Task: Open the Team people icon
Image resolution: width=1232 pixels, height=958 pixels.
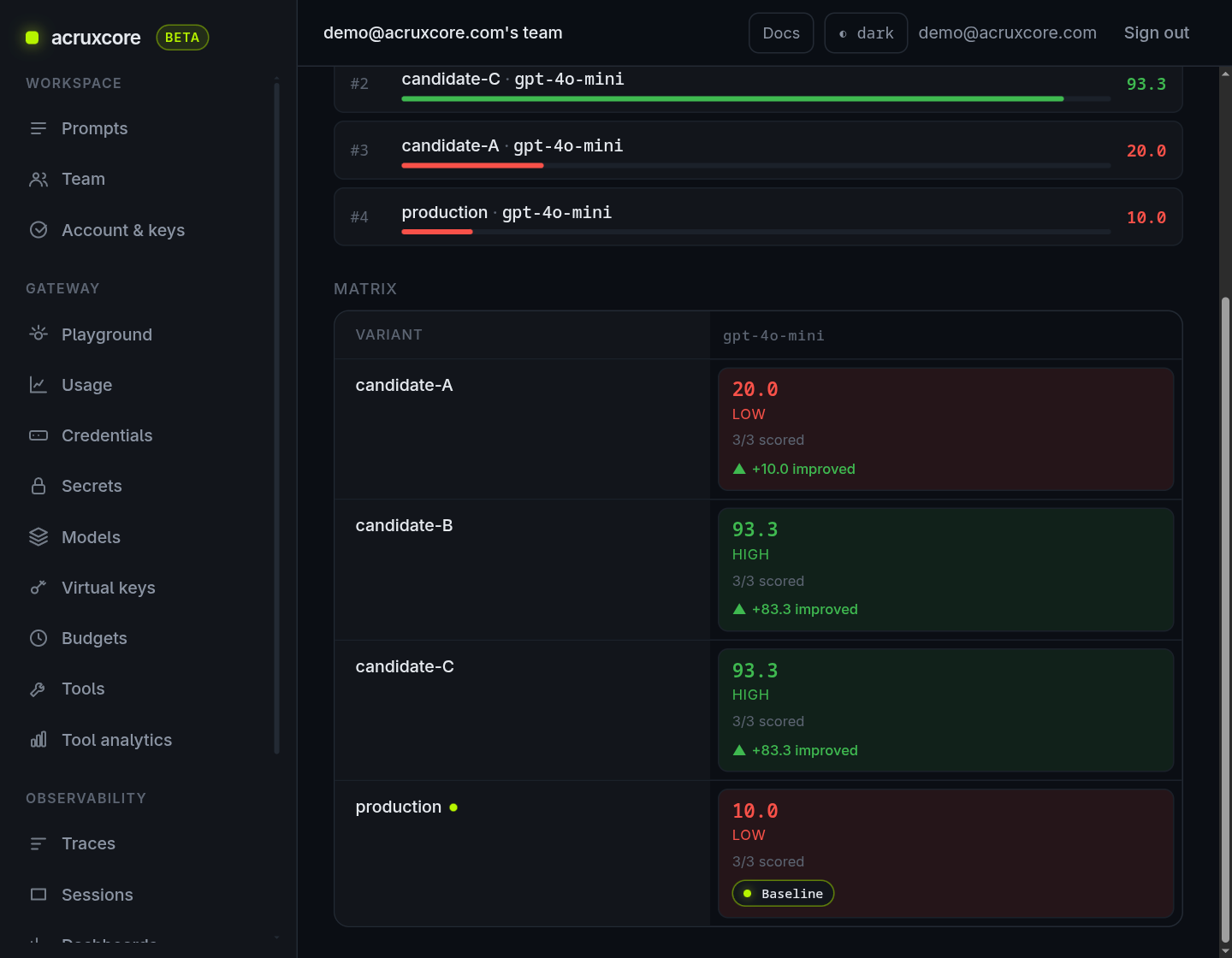Action: pyautogui.click(x=38, y=179)
